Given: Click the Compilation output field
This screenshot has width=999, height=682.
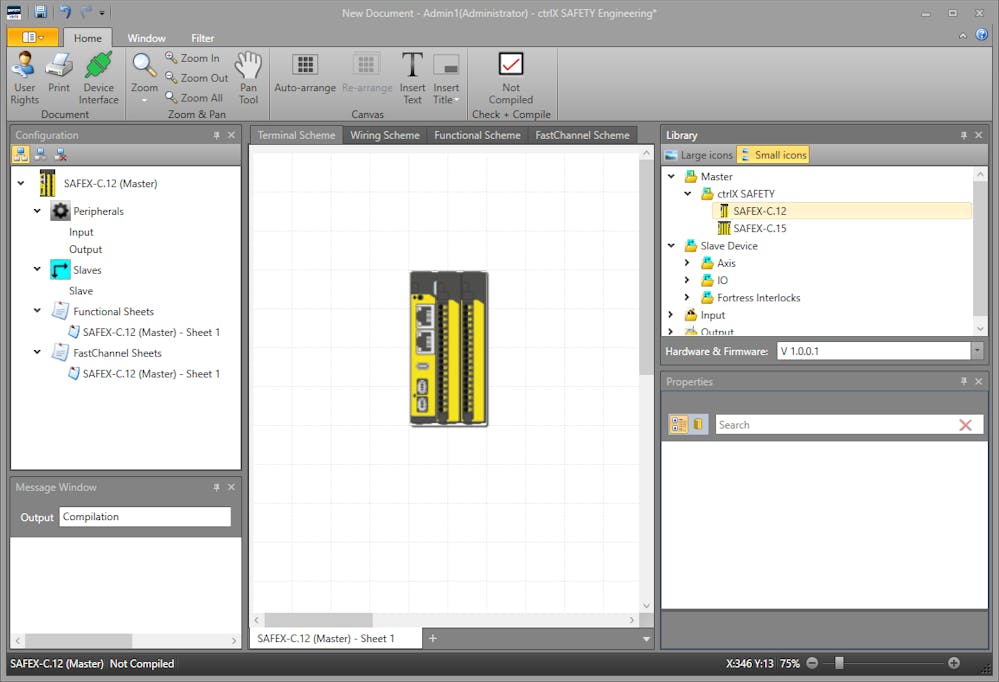Looking at the screenshot, I should (145, 517).
